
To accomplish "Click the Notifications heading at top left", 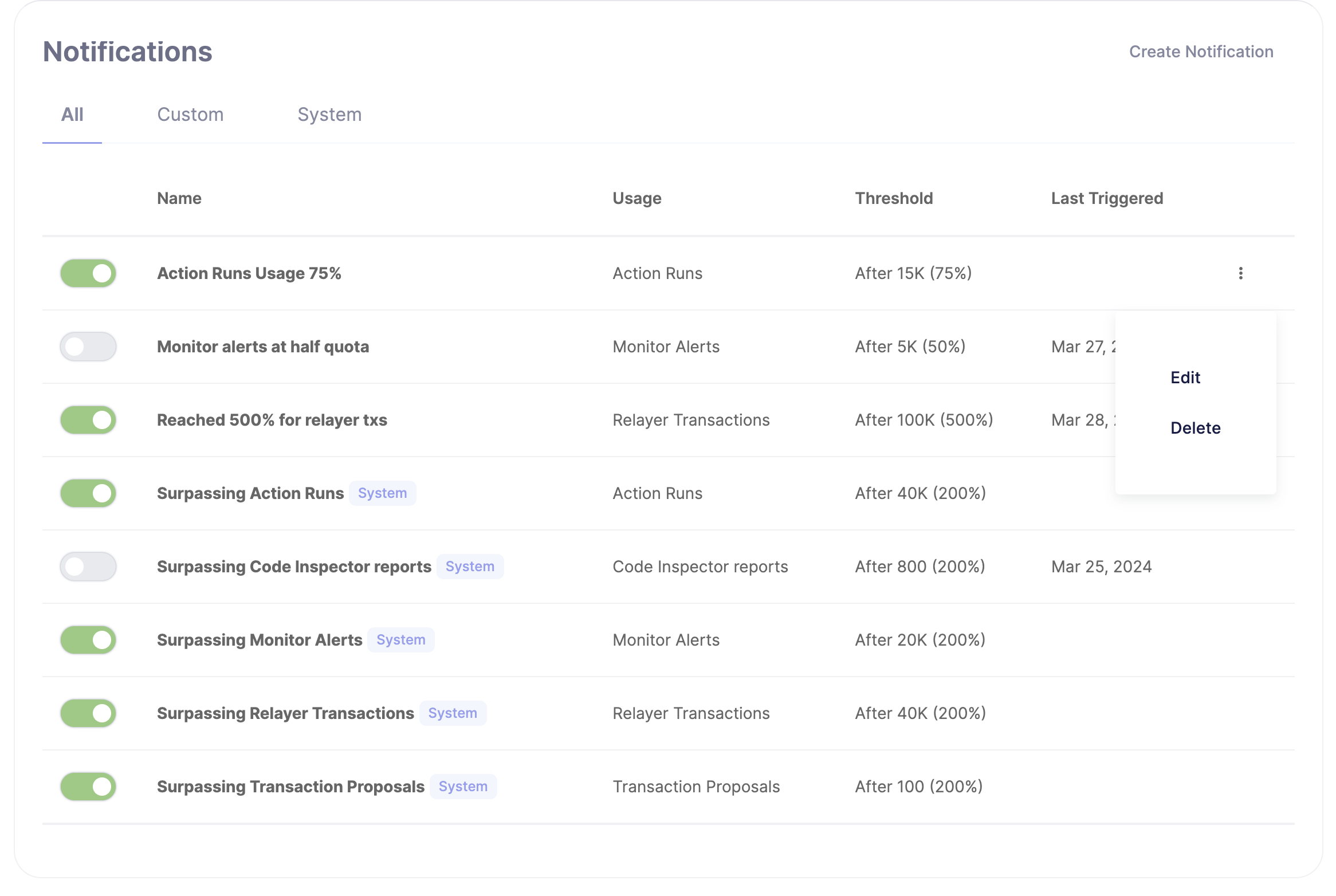I will pos(127,51).
